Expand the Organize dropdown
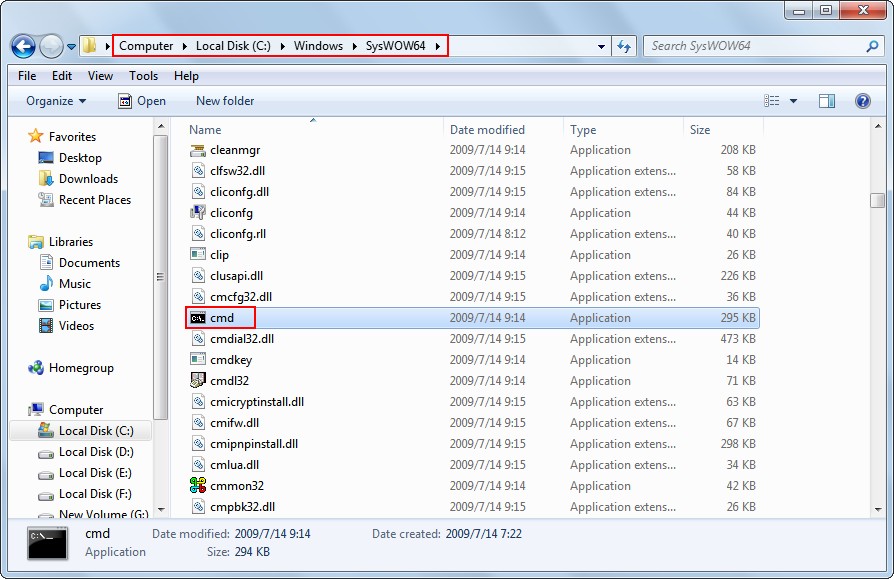Screen dimensions: 894x579 click(x=56, y=101)
